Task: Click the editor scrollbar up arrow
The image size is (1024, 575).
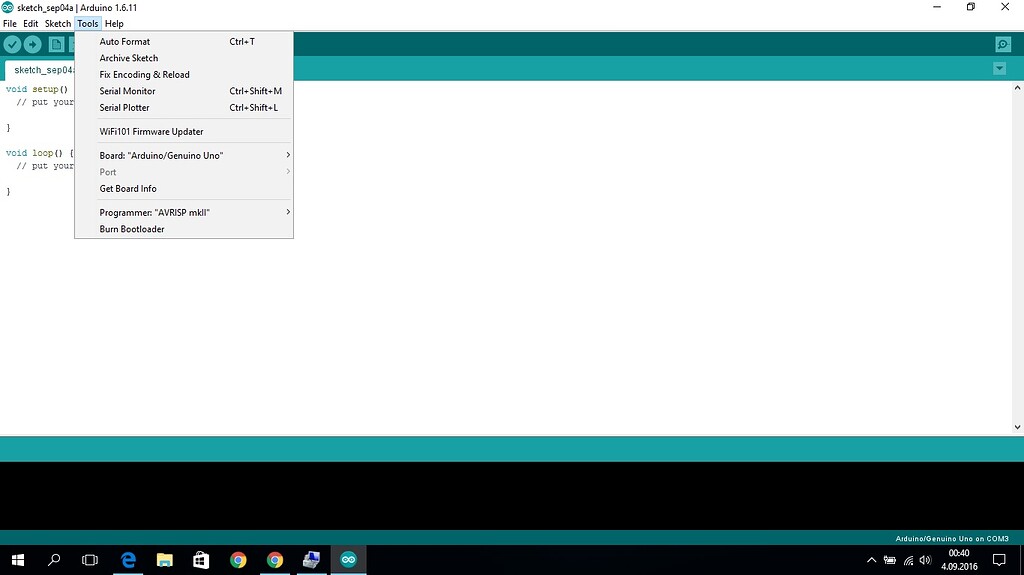Action: (1017, 88)
